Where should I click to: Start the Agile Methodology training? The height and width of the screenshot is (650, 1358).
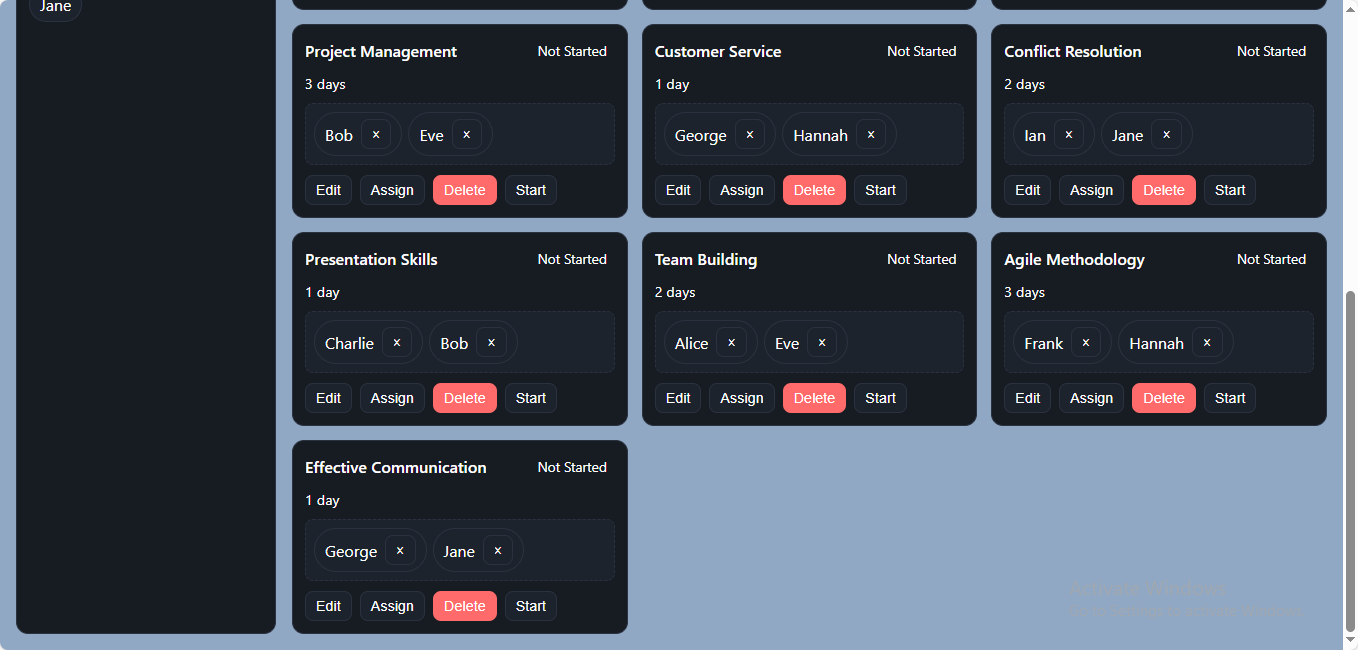click(x=1230, y=398)
